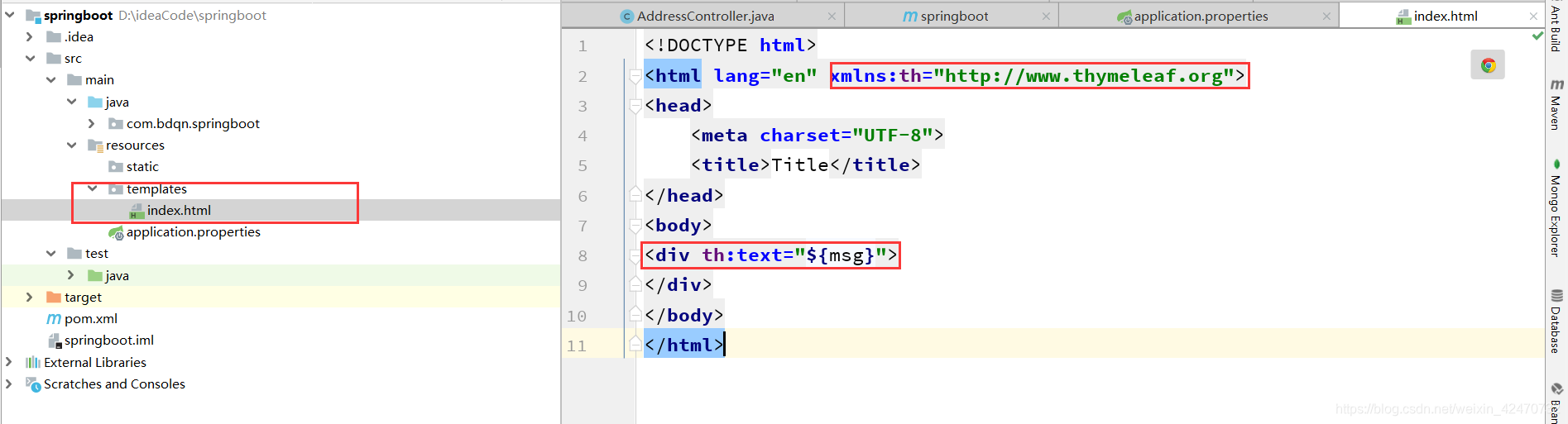Click the index.html file icon in tree
Viewport: 1568px width, 424px height.
pyautogui.click(x=137, y=211)
